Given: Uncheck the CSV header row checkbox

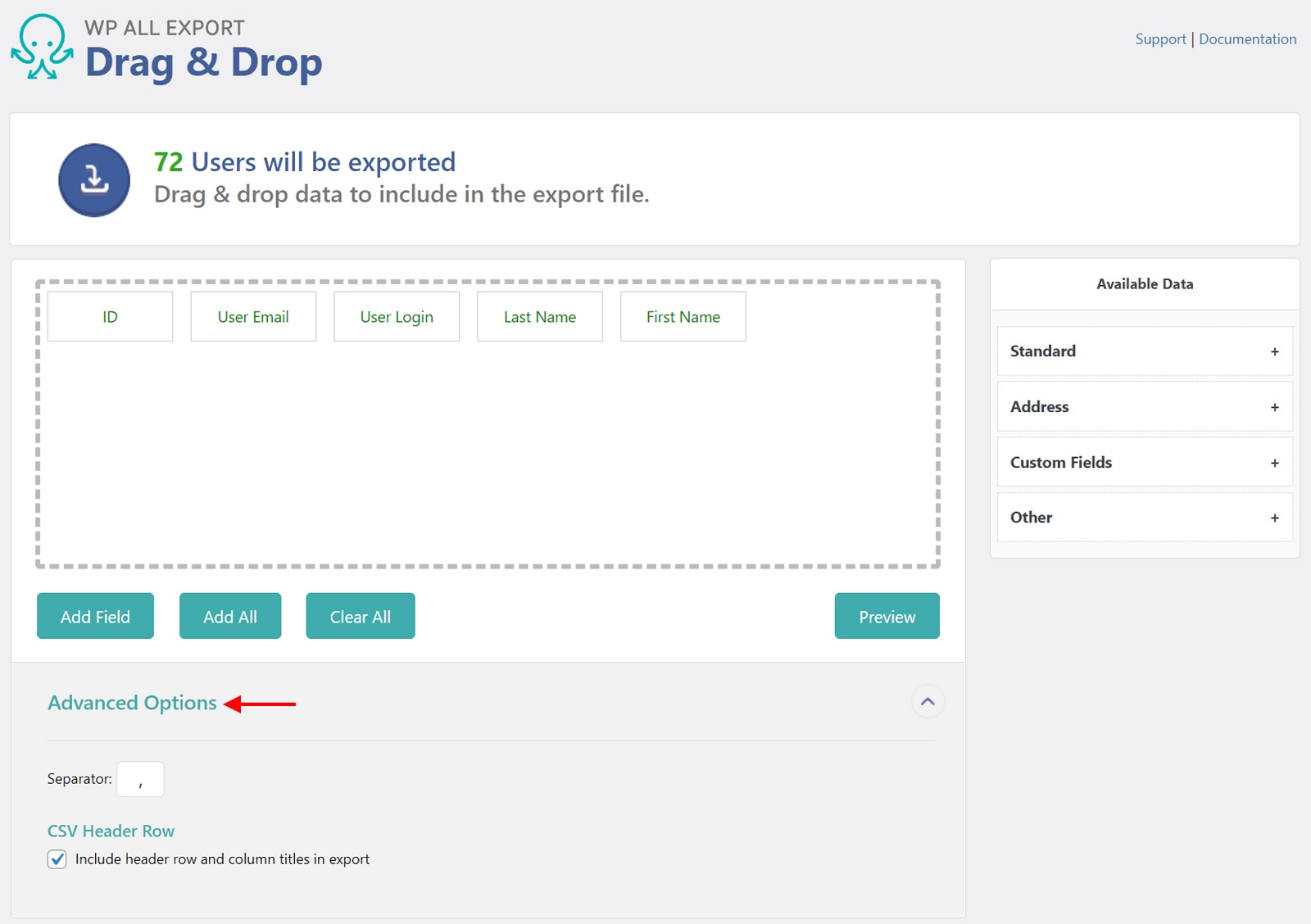Looking at the screenshot, I should tap(57, 858).
